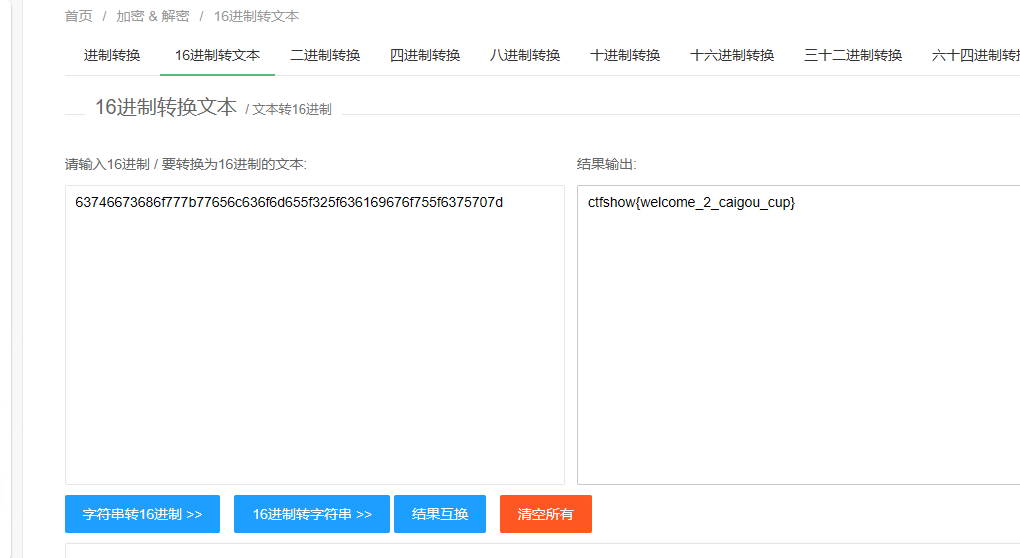Switch to 四进制转换 tab
Viewport: 1020px width, 558px height.
click(425, 55)
